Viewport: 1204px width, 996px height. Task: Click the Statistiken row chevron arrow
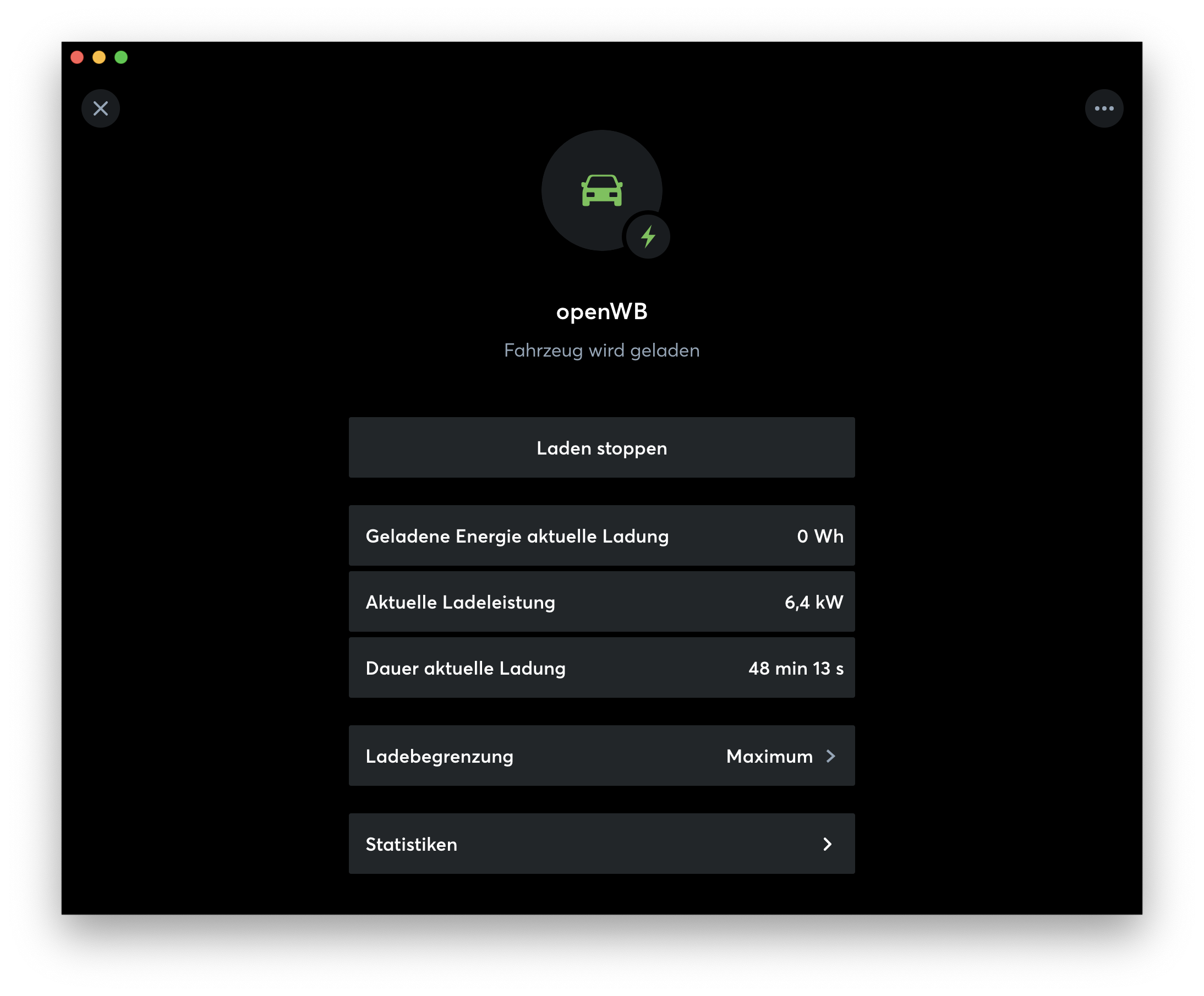point(827,844)
